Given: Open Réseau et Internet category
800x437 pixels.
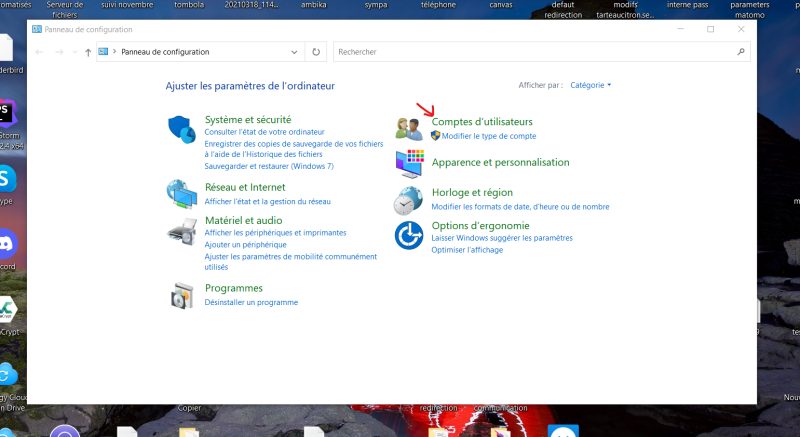Looking at the screenshot, I should tap(245, 187).
